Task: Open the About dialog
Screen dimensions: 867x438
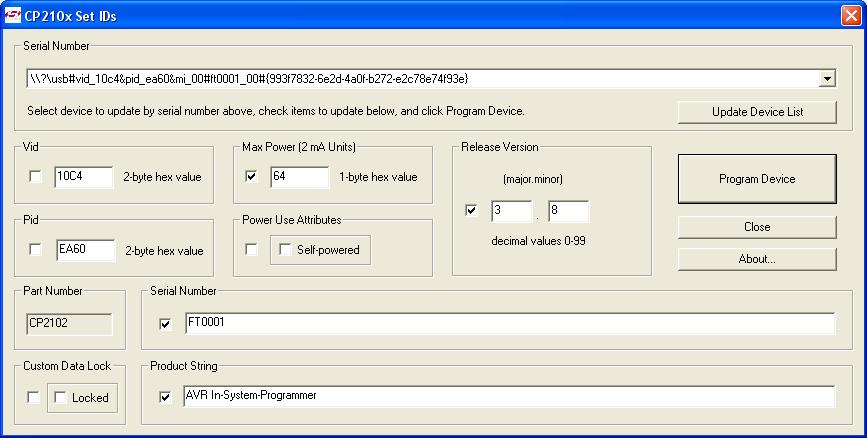Action: [757, 259]
